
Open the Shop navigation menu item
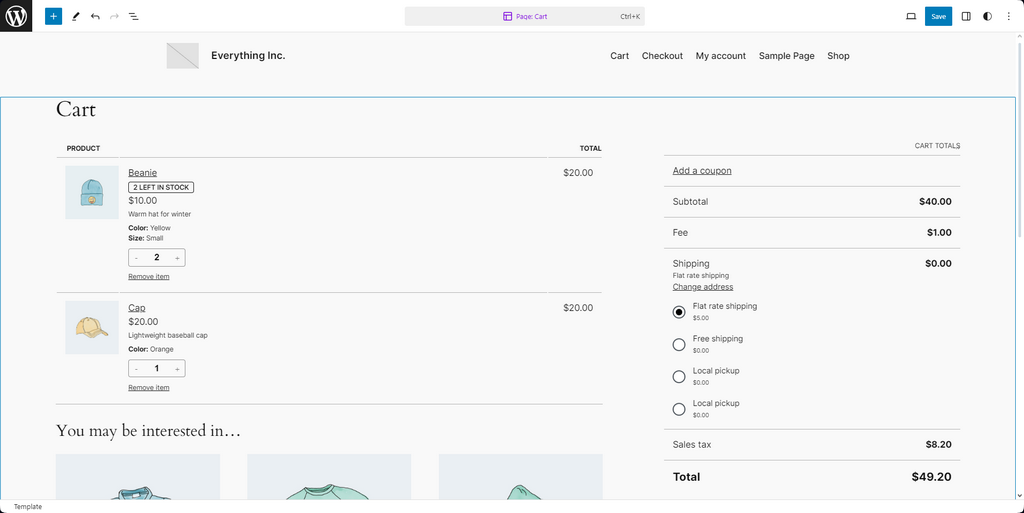[838, 56]
